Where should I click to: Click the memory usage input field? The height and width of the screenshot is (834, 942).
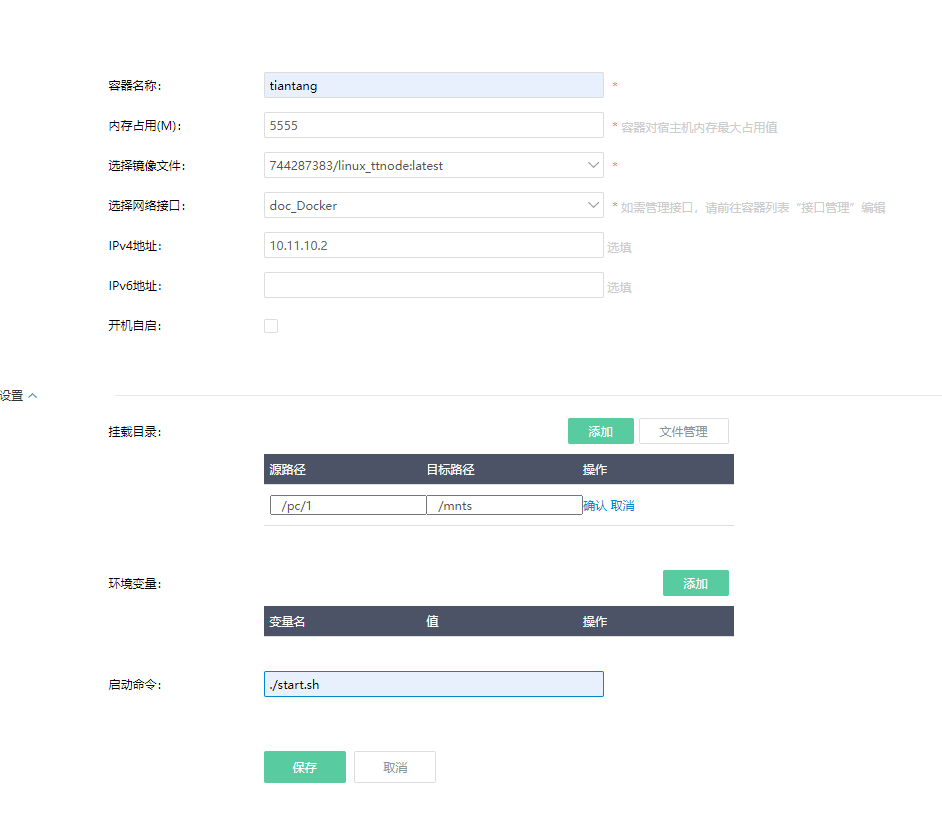click(433, 126)
